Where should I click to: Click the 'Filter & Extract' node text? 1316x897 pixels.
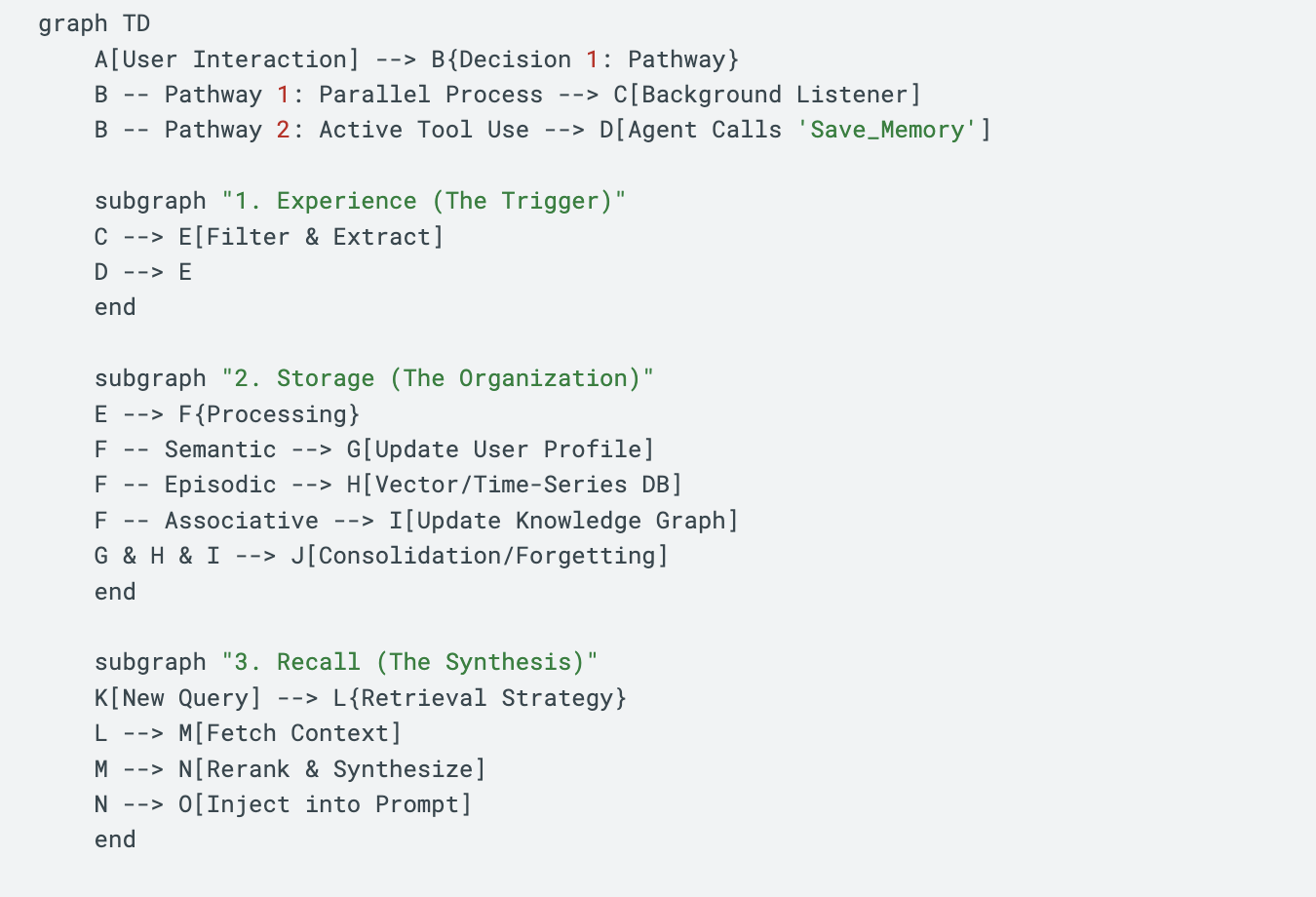[x=318, y=237]
